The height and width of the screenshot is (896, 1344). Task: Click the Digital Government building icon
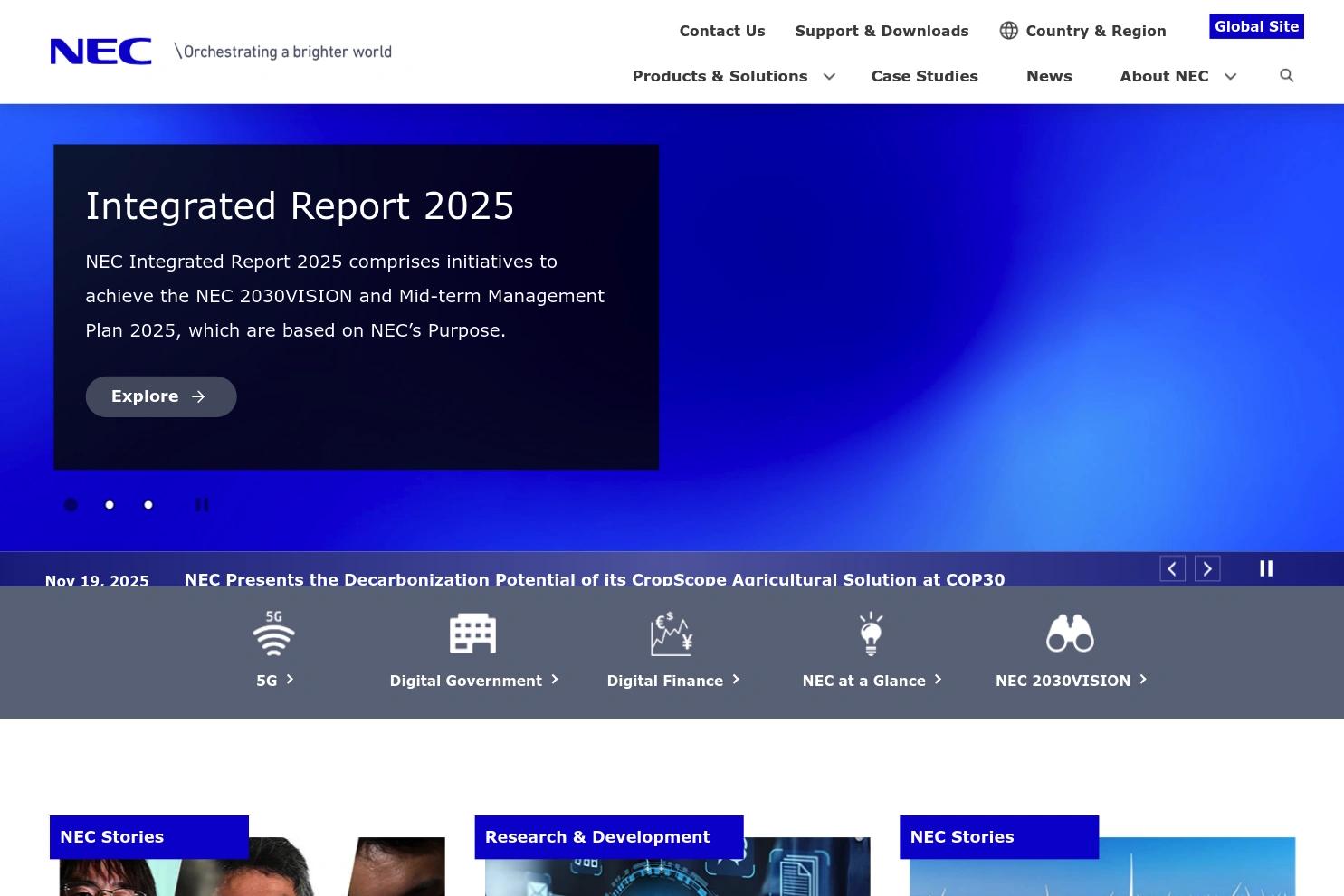click(x=472, y=633)
